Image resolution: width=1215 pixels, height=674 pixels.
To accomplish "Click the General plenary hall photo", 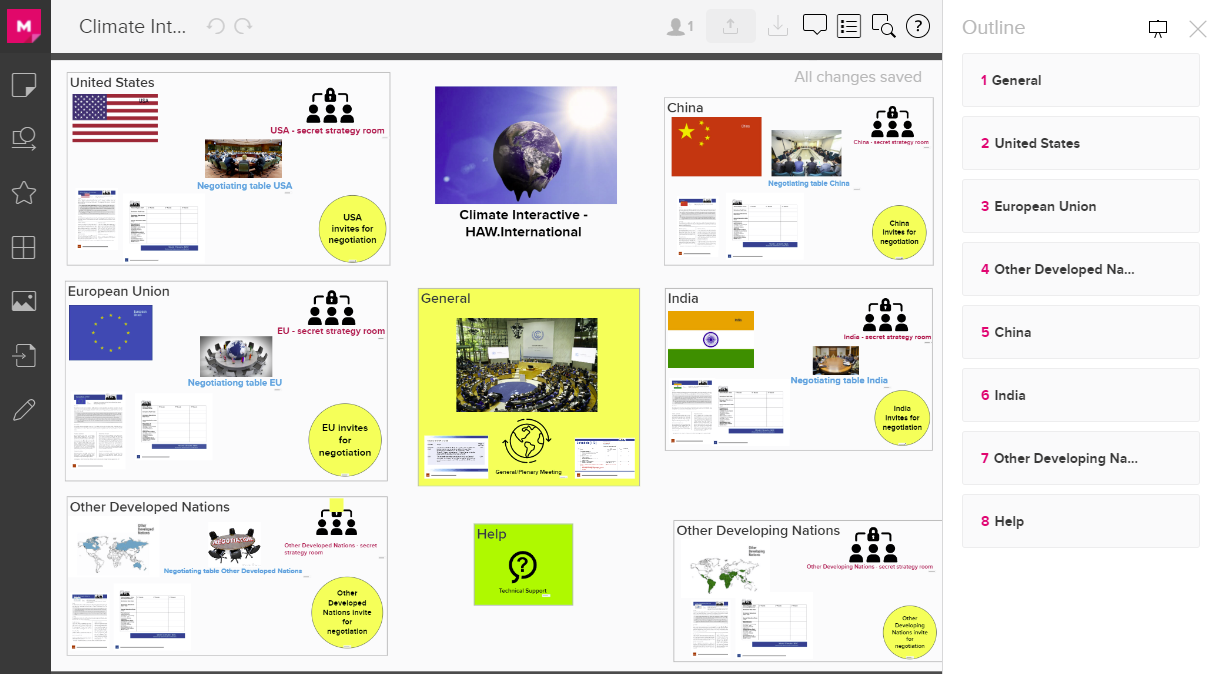I will pyautogui.click(x=527, y=365).
